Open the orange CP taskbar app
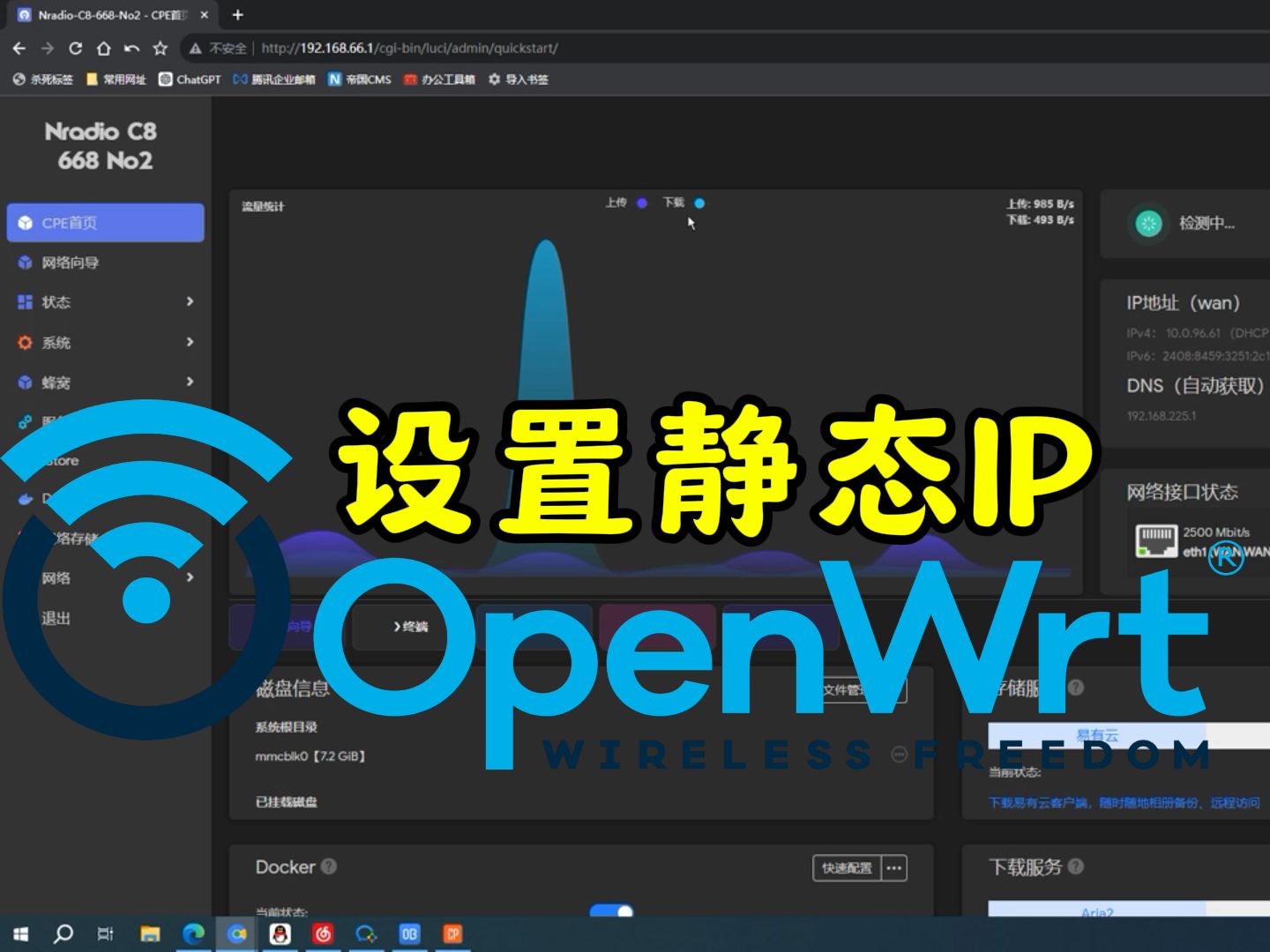The height and width of the screenshot is (952, 1270). coord(452,933)
